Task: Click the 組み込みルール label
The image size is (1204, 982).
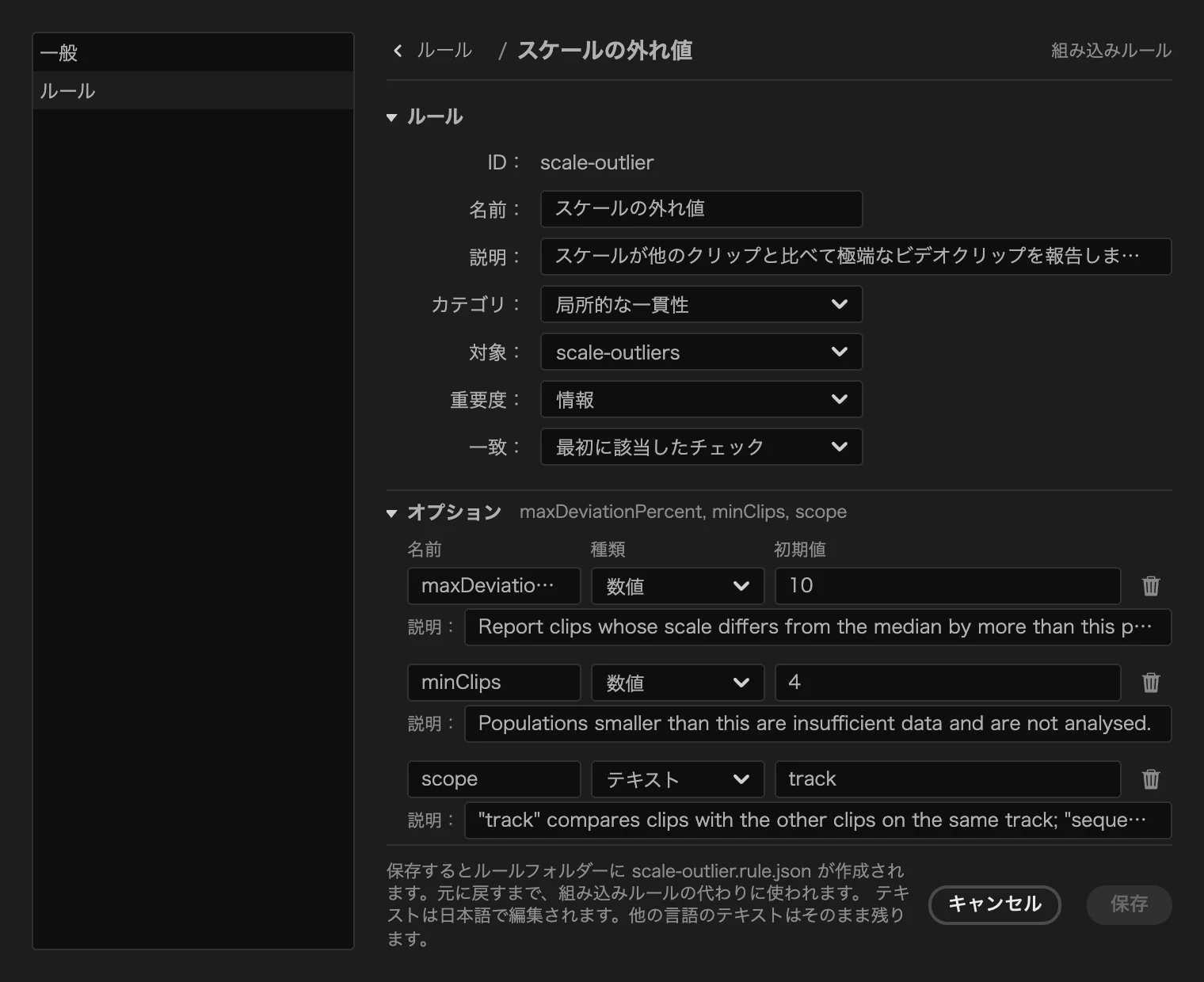Action: coord(1111,51)
